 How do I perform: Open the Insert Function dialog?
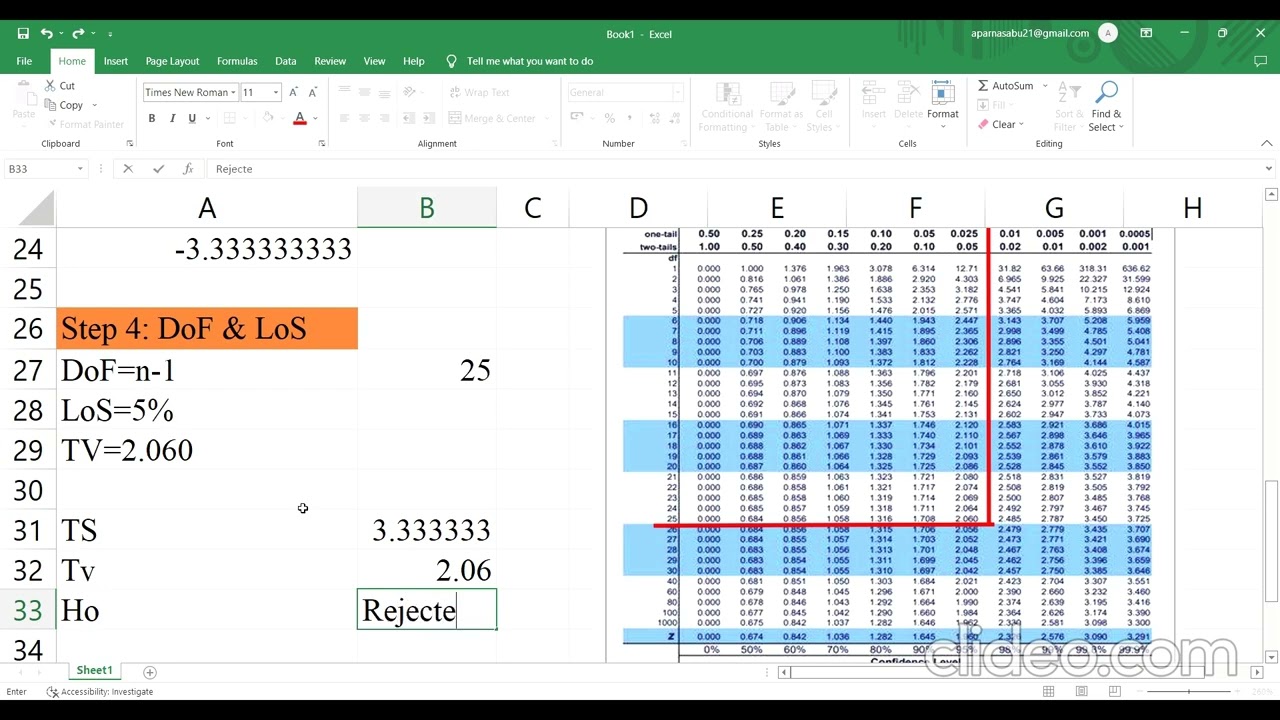[187, 169]
